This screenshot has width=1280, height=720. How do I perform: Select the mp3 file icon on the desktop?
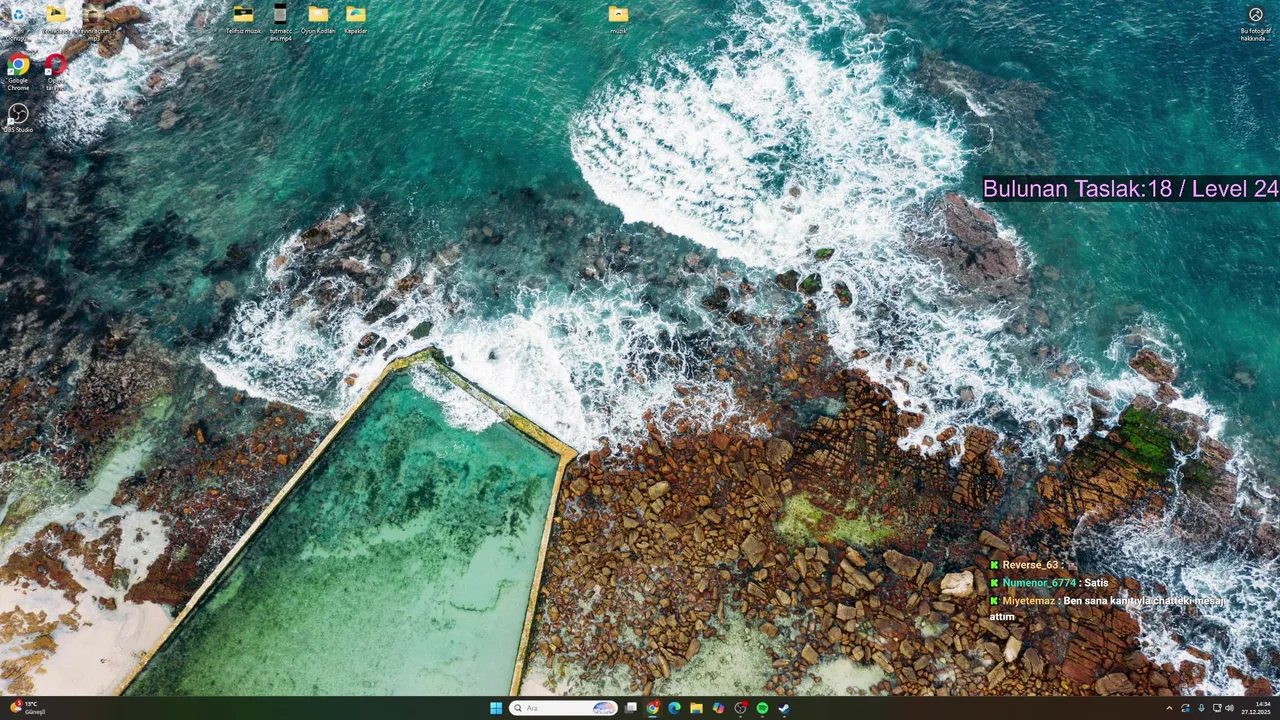[x=93, y=20]
